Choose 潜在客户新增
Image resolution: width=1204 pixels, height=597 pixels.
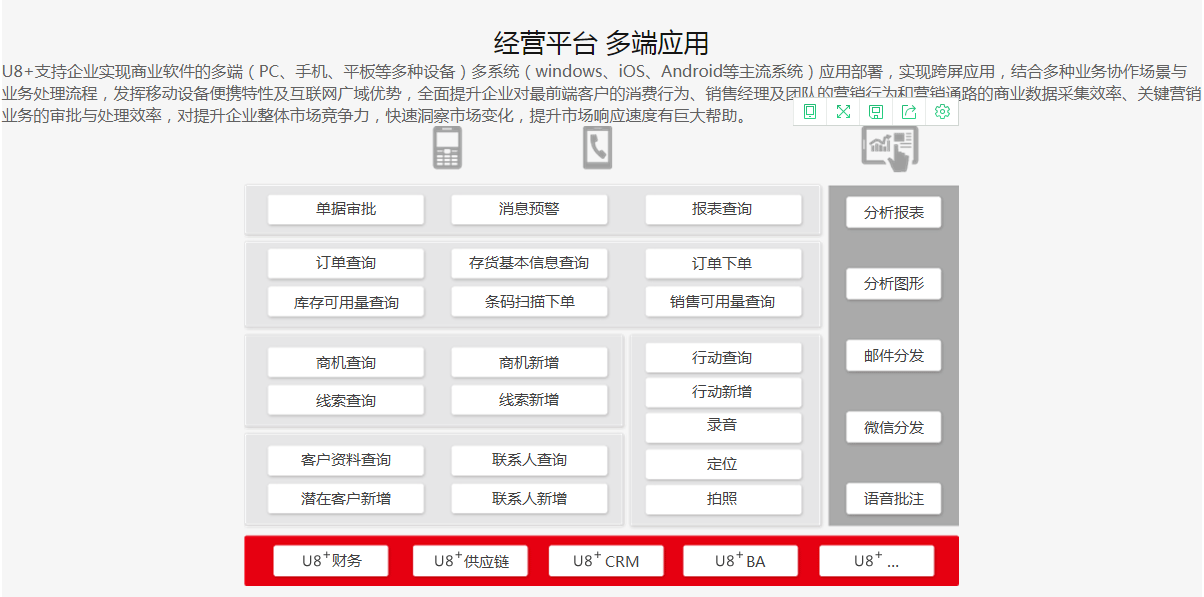coord(346,499)
